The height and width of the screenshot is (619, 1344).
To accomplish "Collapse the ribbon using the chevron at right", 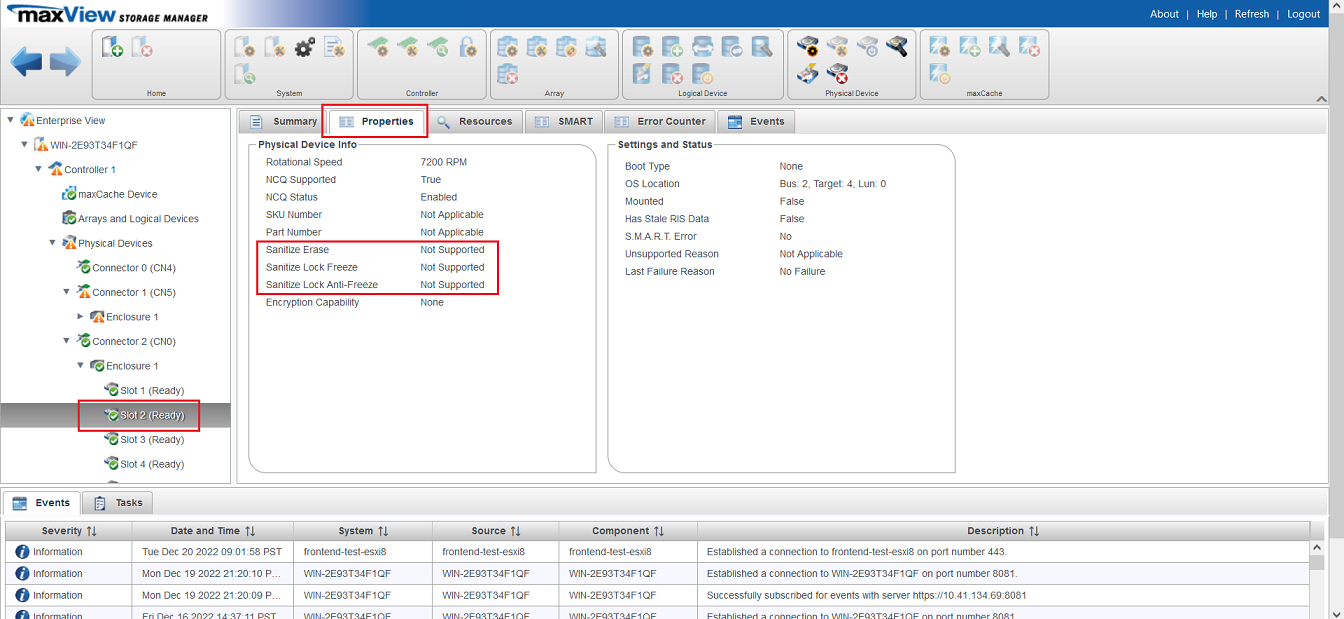I will click(x=1322, y=99).
